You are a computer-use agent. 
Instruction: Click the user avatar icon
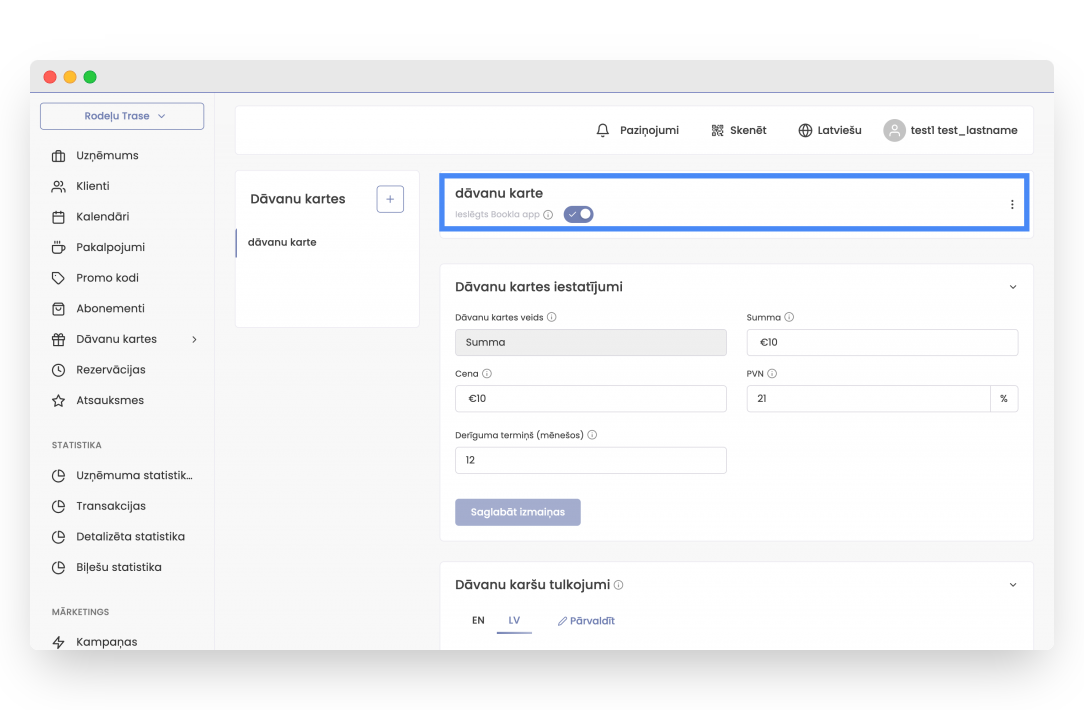coord(894,130)
